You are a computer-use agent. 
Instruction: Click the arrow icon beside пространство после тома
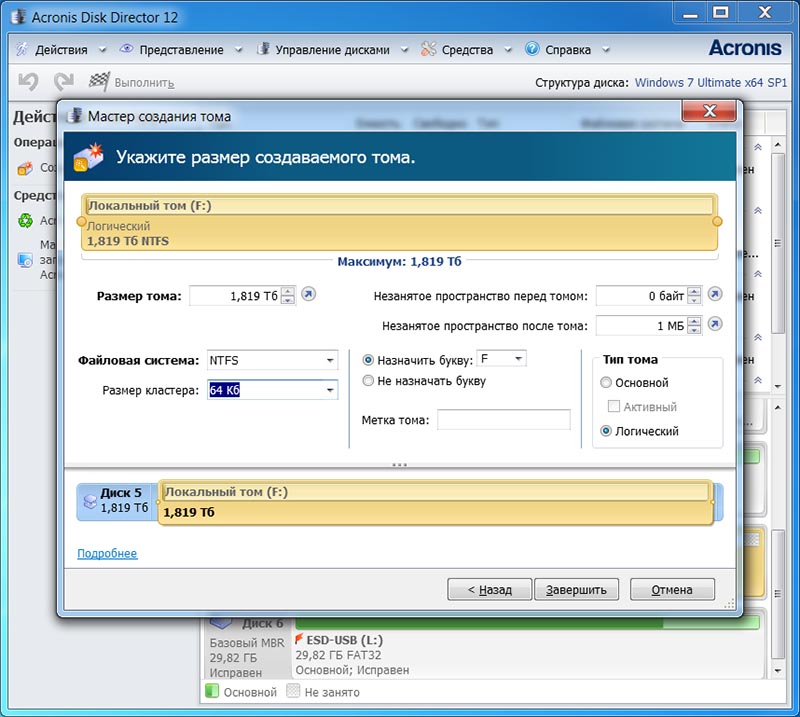[x=715, y=324]
